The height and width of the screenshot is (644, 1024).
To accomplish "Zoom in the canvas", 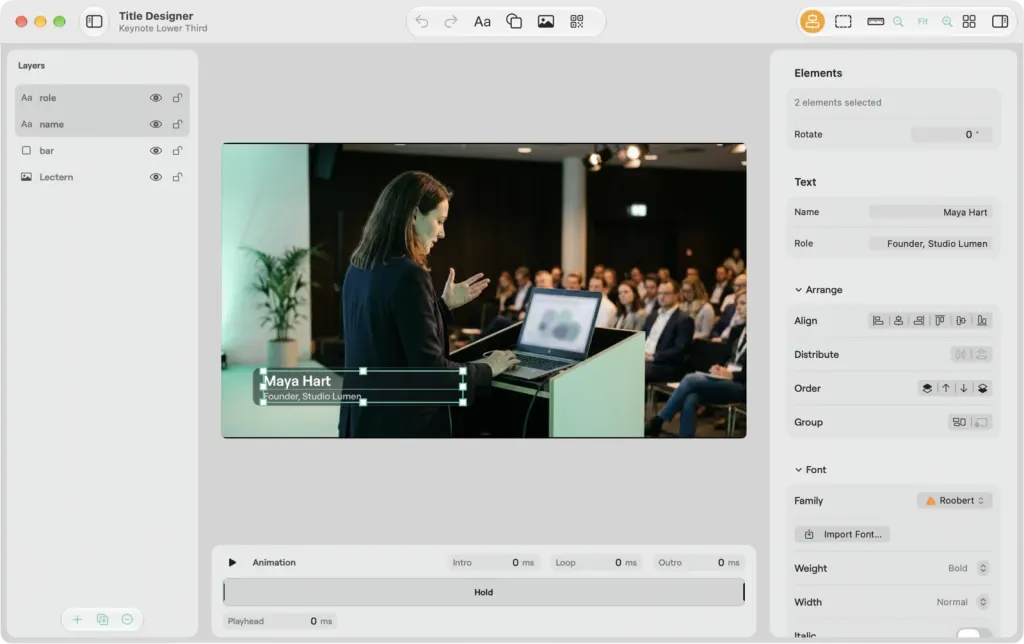I will 947,22.
